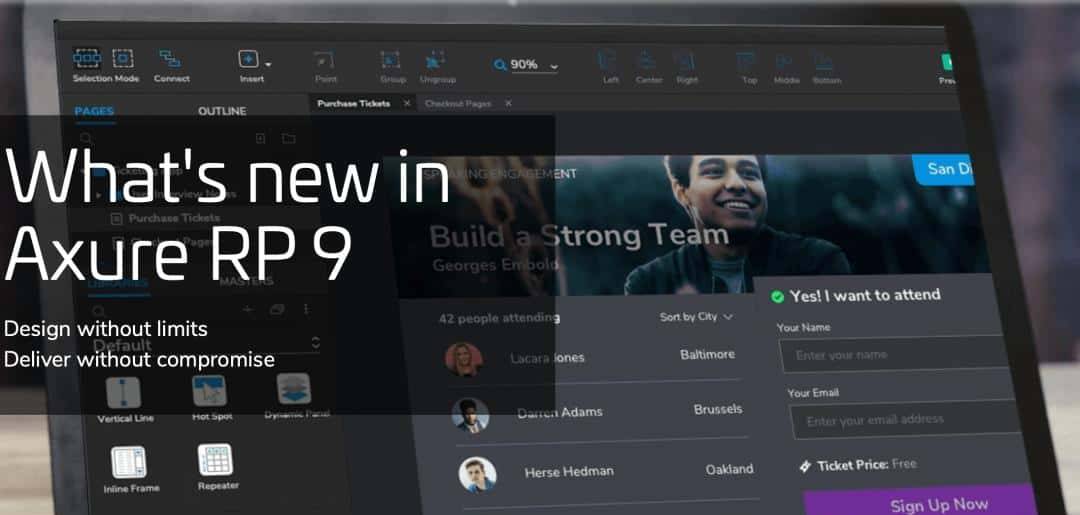Align selection Middle
1080x515 pixels.
coord(784,62)
